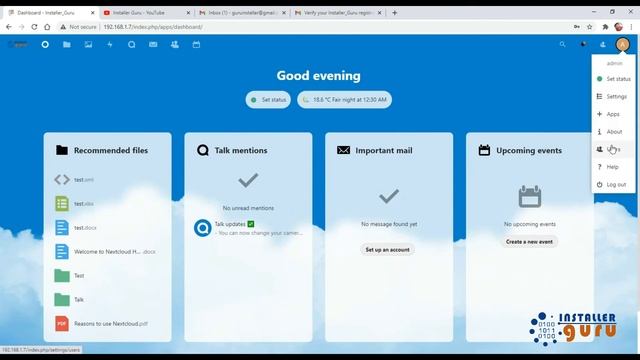Click the Good evening greeting text
The image size is (640, 360).
point(318,76)
